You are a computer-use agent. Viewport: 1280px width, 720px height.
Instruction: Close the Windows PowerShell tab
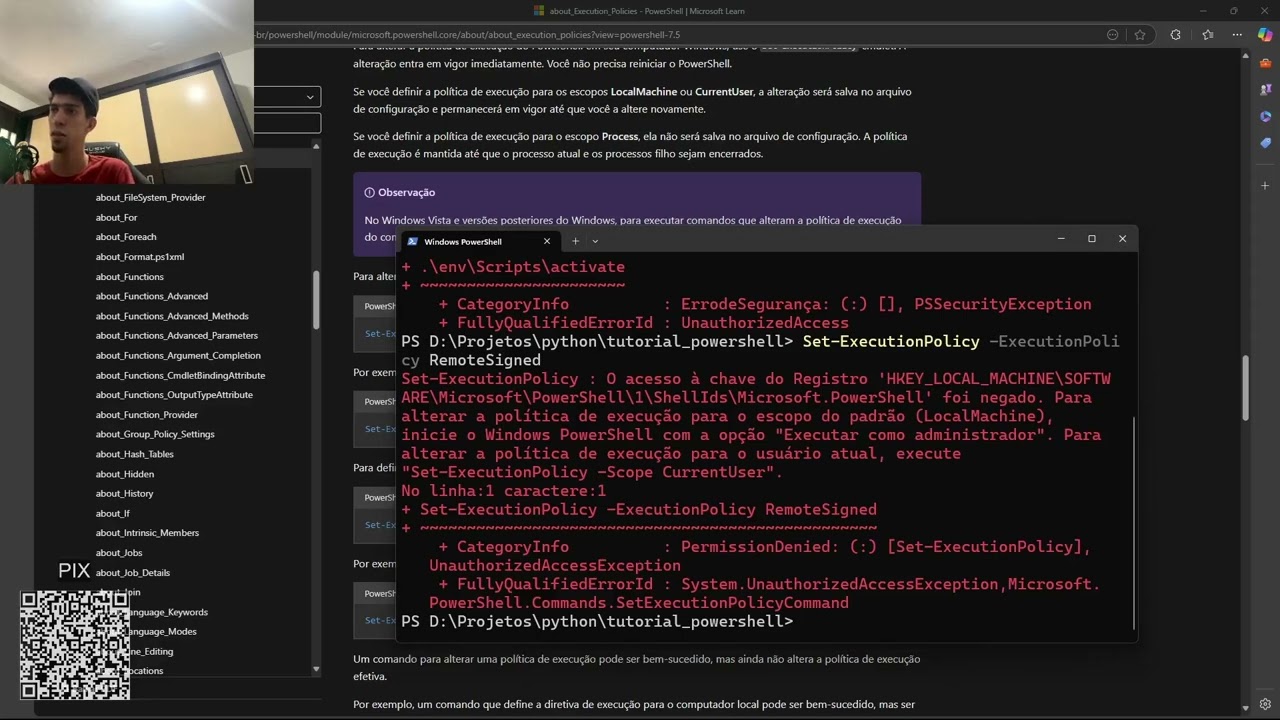[x=547, y=241]
